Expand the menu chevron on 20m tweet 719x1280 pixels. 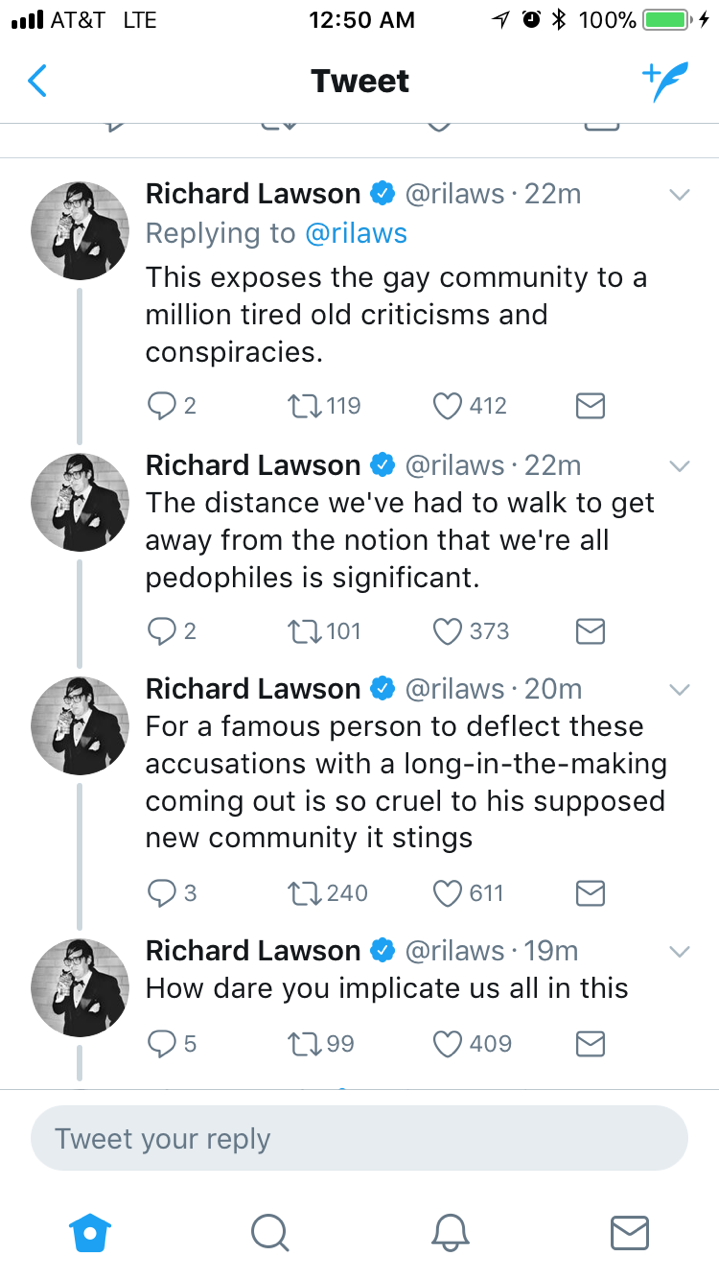click(679, 690)
